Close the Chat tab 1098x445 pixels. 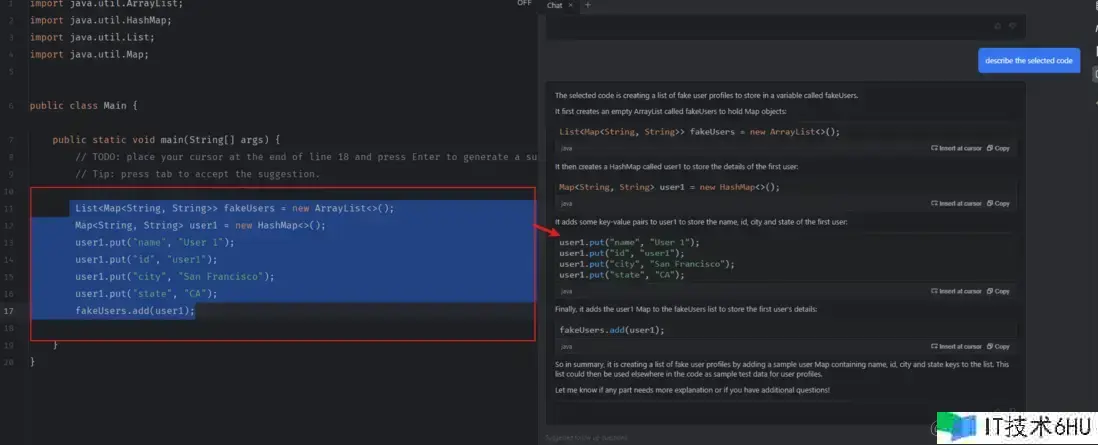tap(571, 5)
